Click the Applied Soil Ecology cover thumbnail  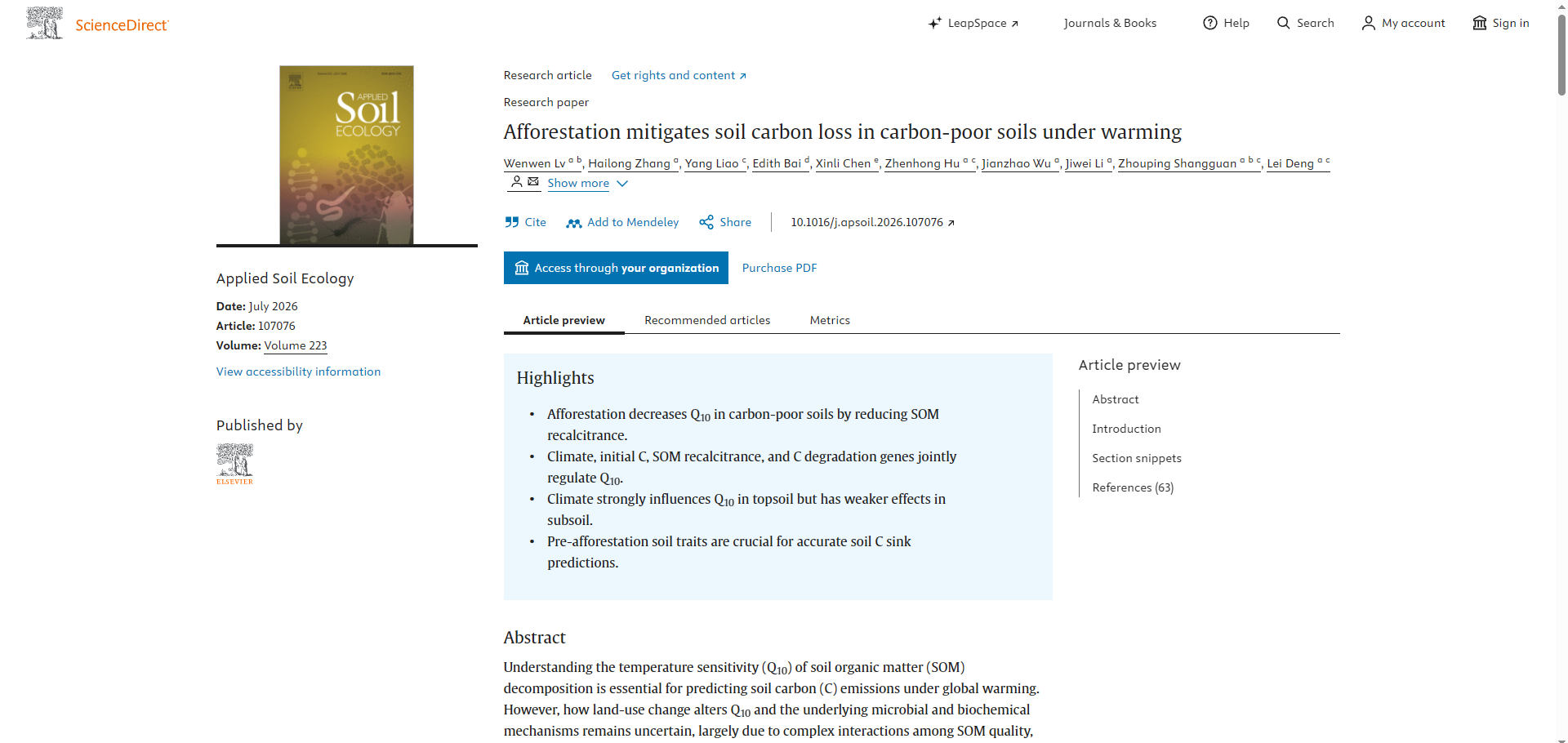tap(346, 155)
